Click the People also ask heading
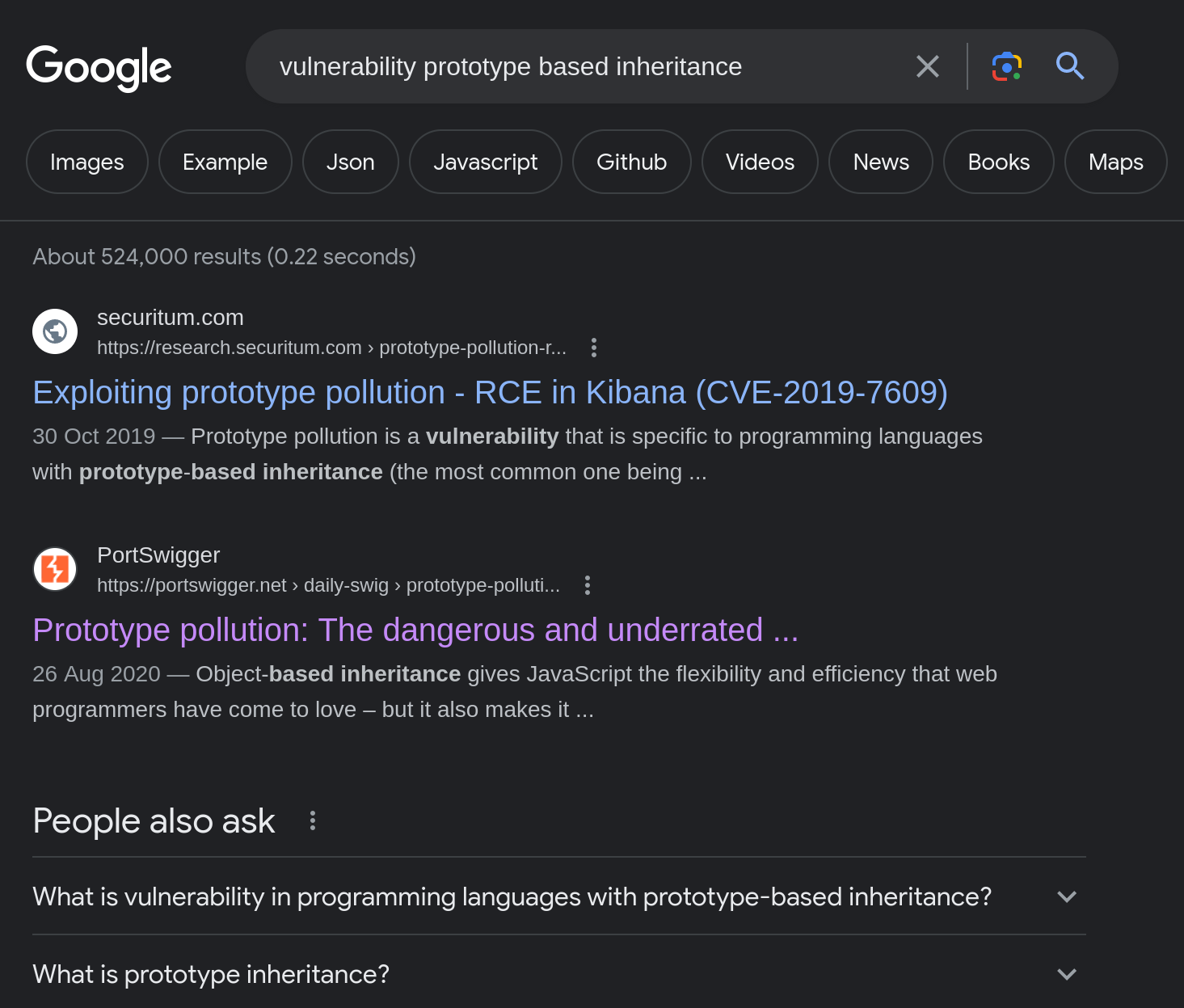1184x1008 pixels. click(154, 821)
